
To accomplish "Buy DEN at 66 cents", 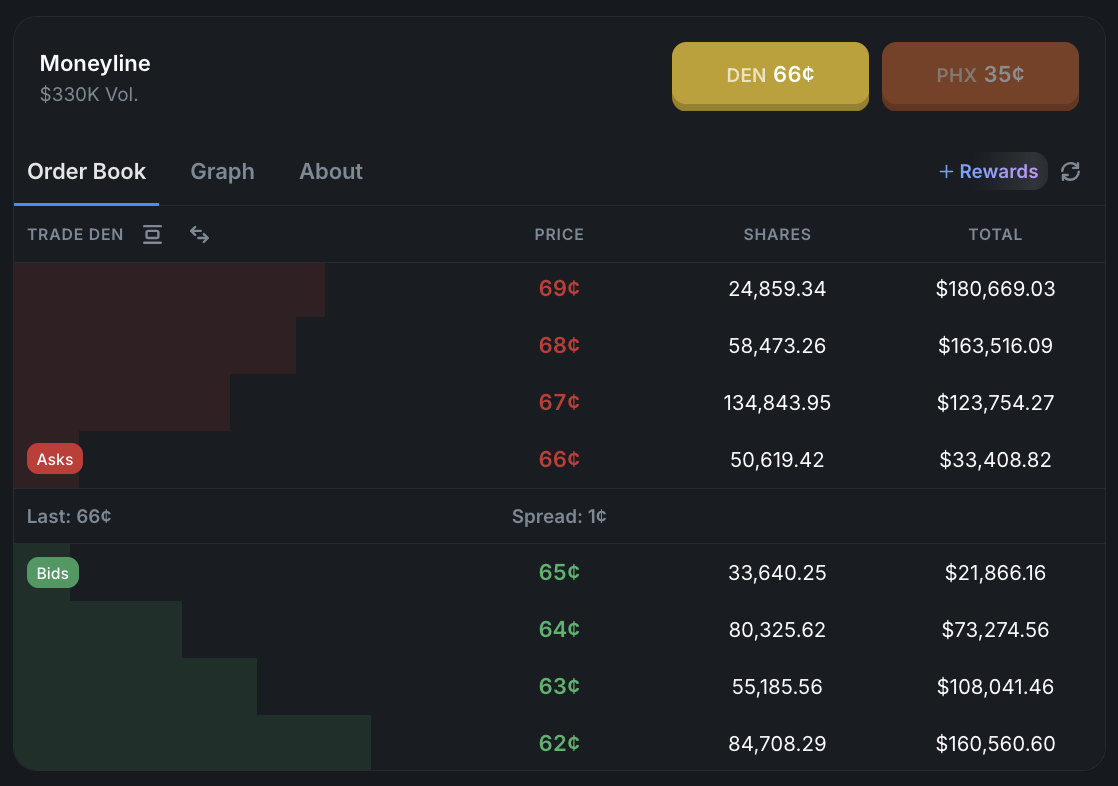I will click(770, 75).
